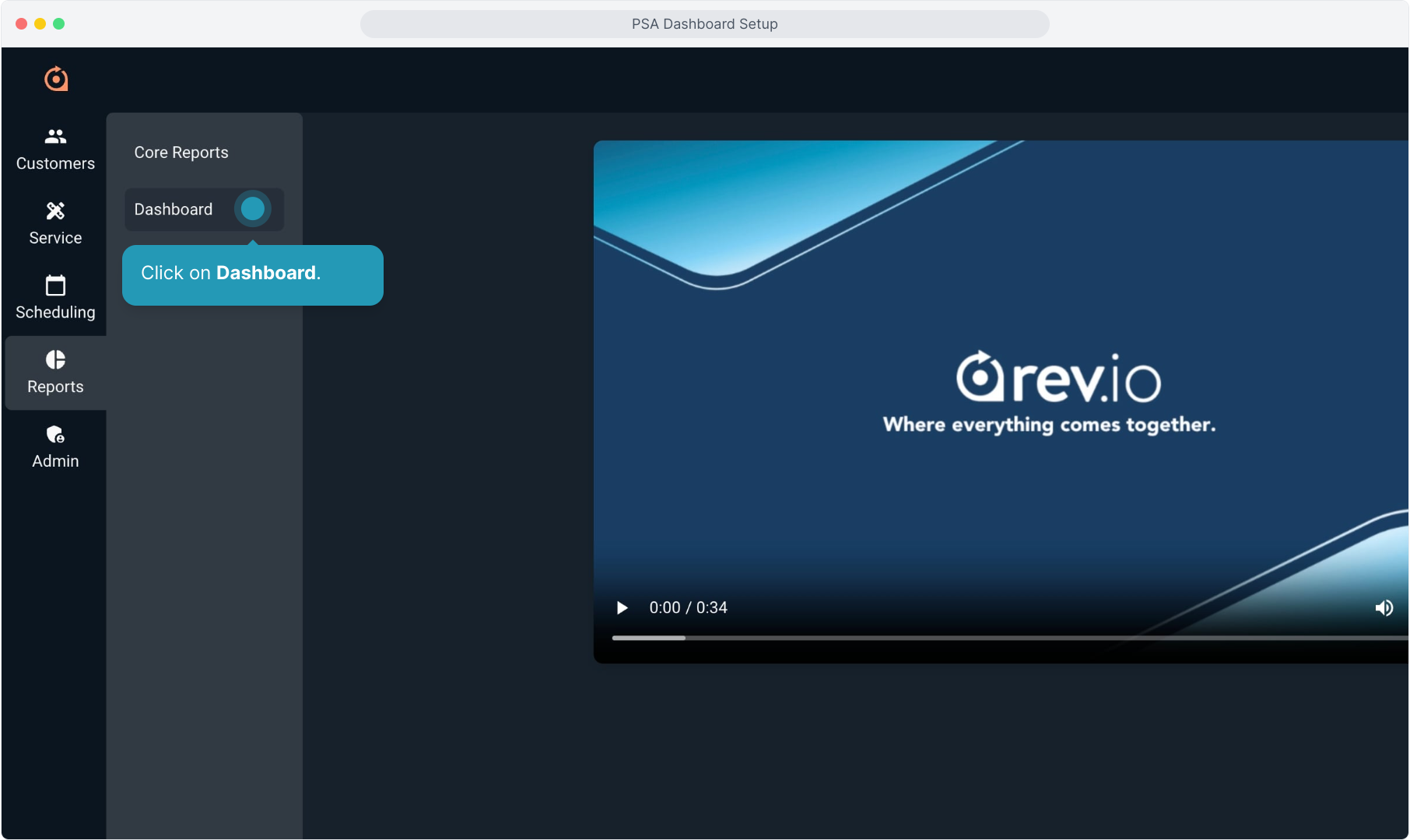The width and height of the screenshot is (1410, 840).
Task: Mute the video with the speaker icon
Action: click(1384, 608)
